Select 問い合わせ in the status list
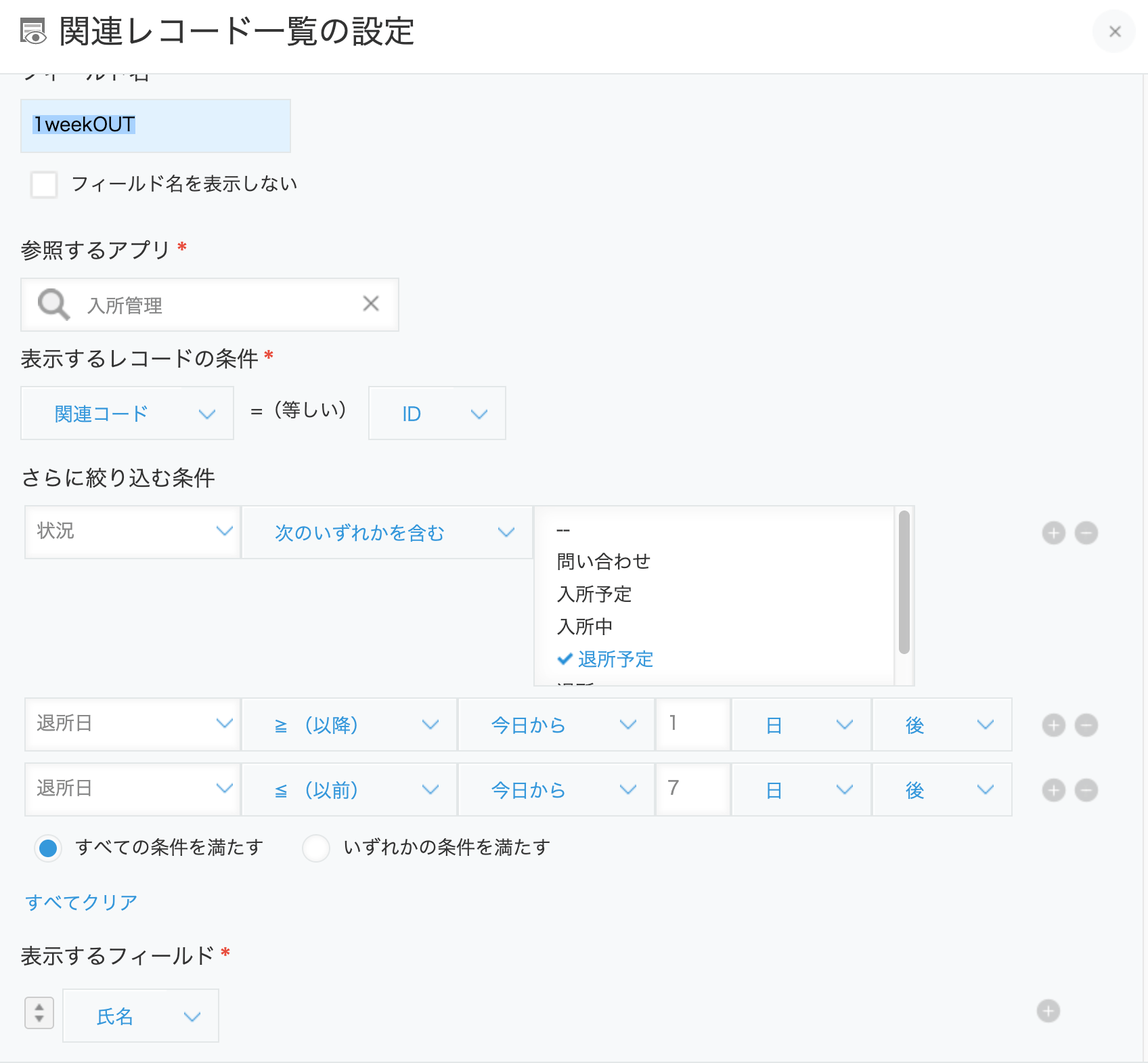 coord(604,561)
